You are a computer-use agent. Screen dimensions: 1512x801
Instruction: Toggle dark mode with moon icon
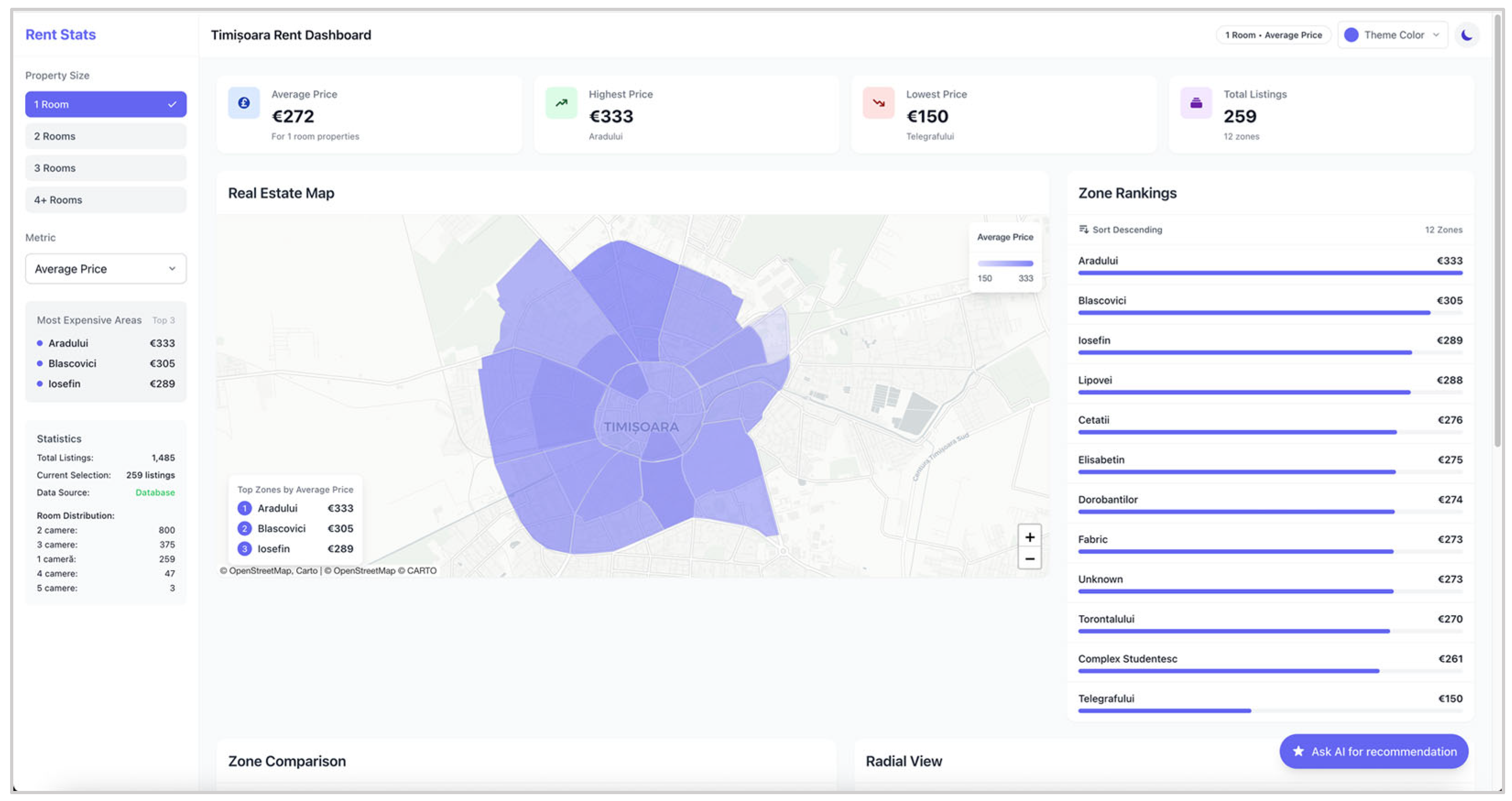click(1466, 35)
